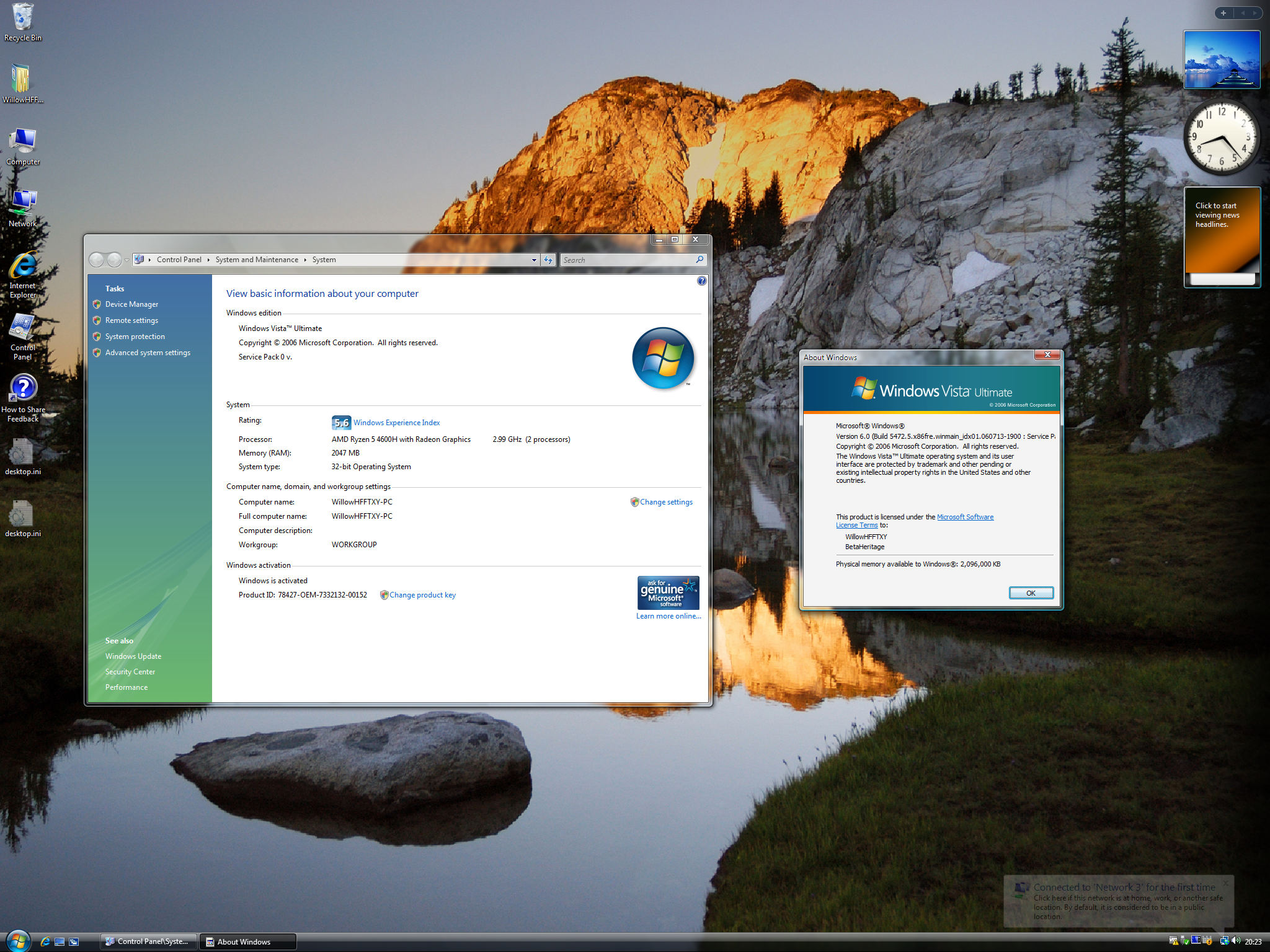Launch Internet Explorer from Quick Launch

pyautogui.click(x=45, y=941)
